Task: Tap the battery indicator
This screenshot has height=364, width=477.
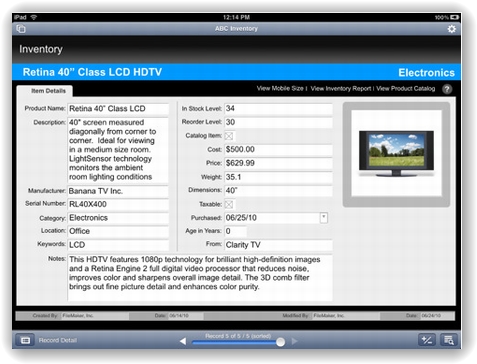Action: tap(455, 17)
